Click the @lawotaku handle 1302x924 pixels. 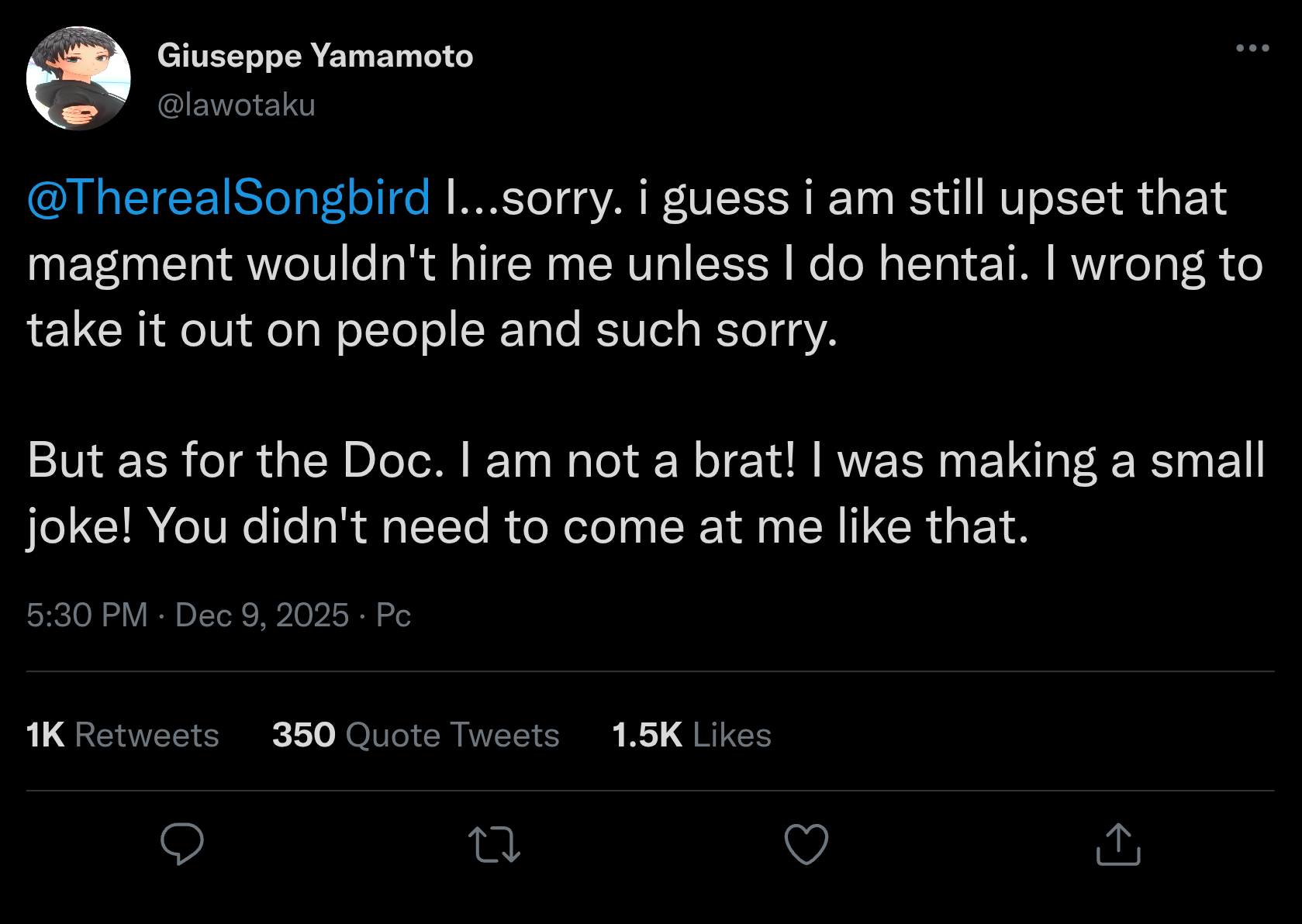tap(237, 105)
